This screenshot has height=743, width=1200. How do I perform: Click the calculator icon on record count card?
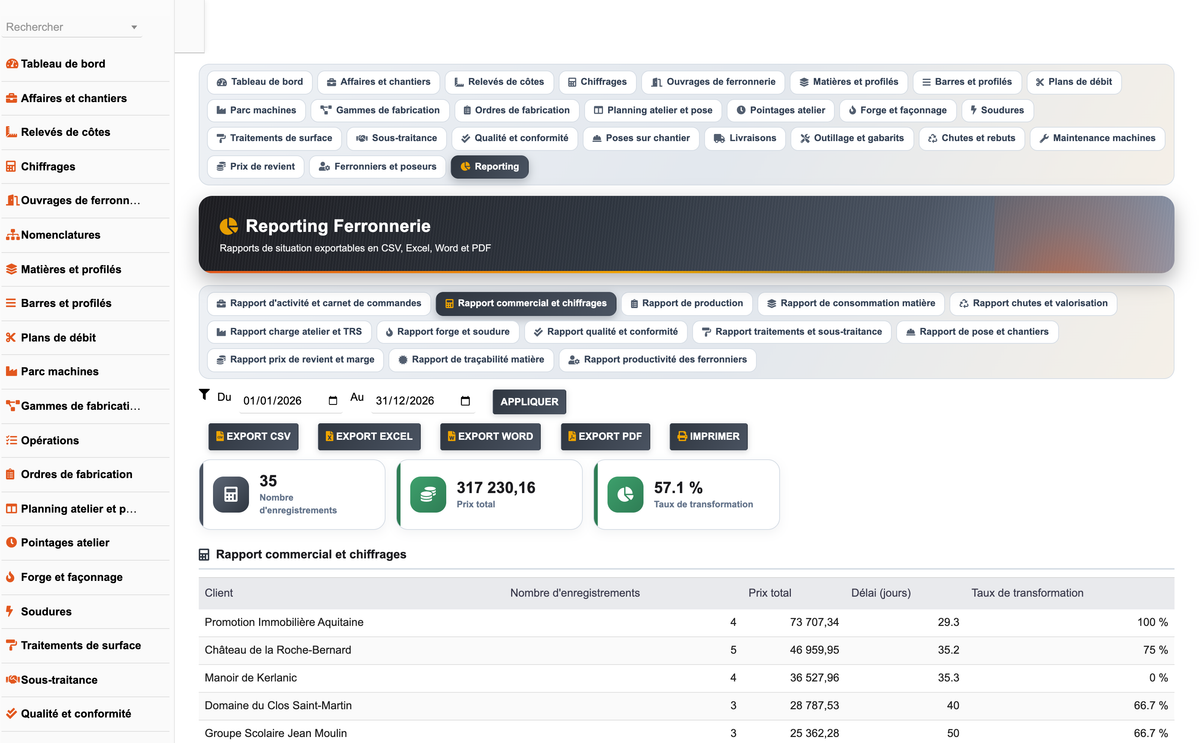point(231,494)
